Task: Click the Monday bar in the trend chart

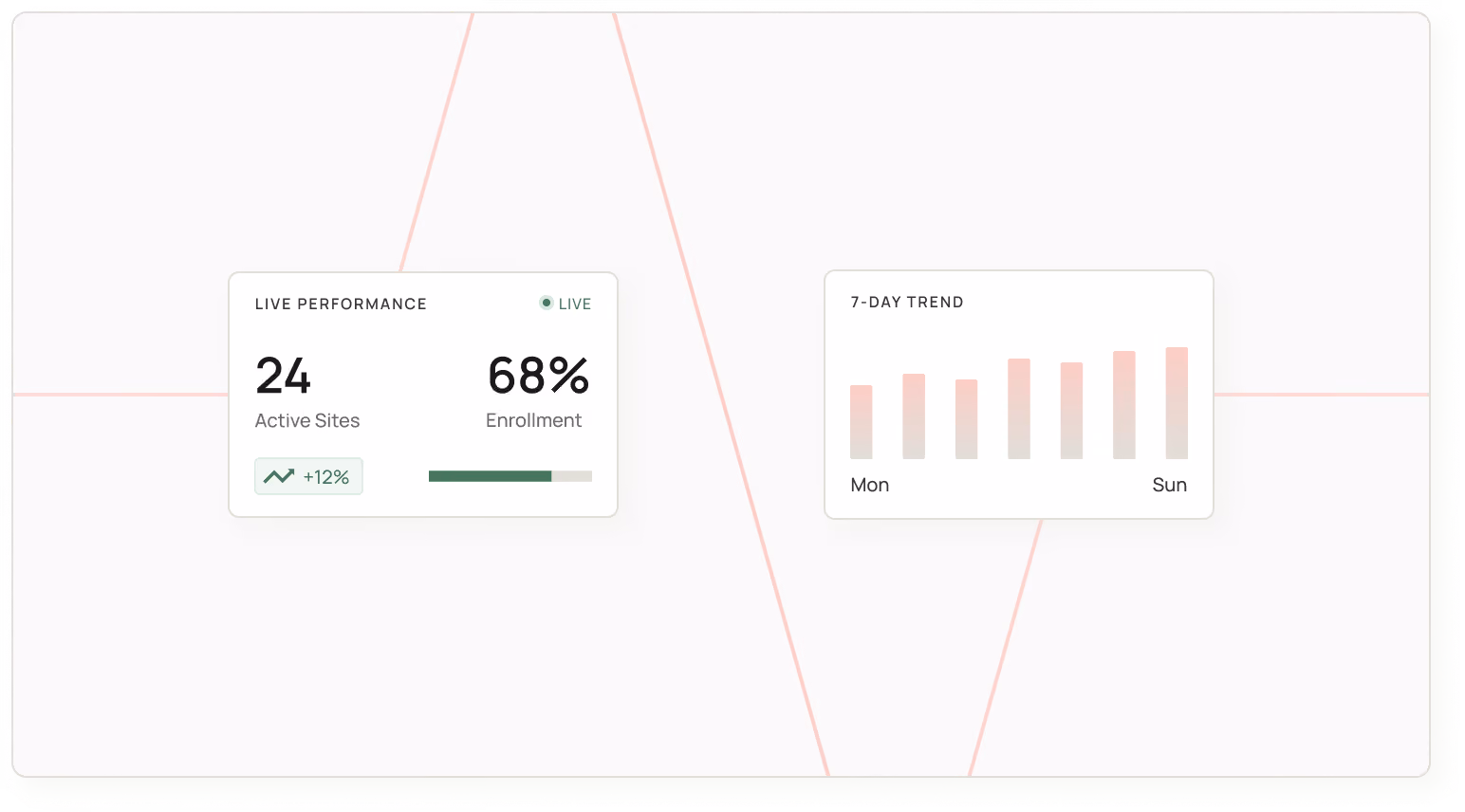Action: pyautogui.click(x=862, y=422)
